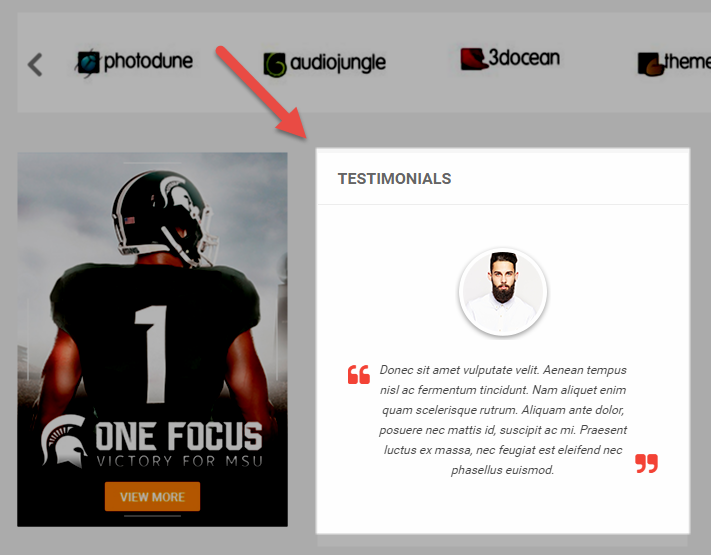Select the bearded man avatar
711x555 pixels.
pyautogui.click(x=503, y=292)
